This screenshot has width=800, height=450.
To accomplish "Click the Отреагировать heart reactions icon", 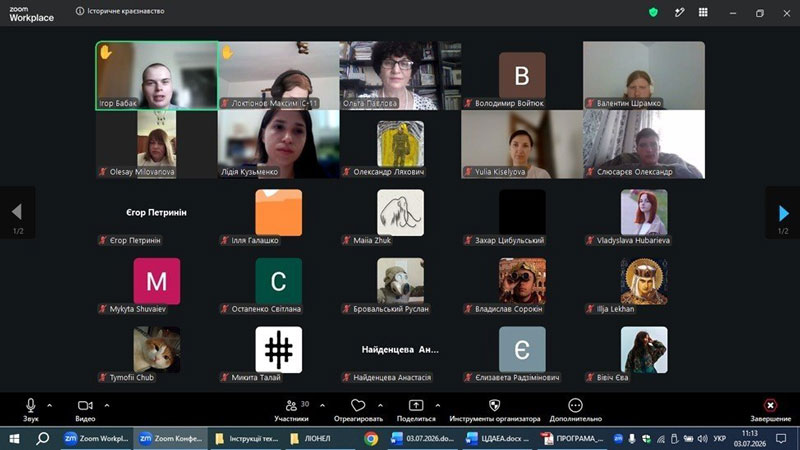I will click(x=358, y=406).
